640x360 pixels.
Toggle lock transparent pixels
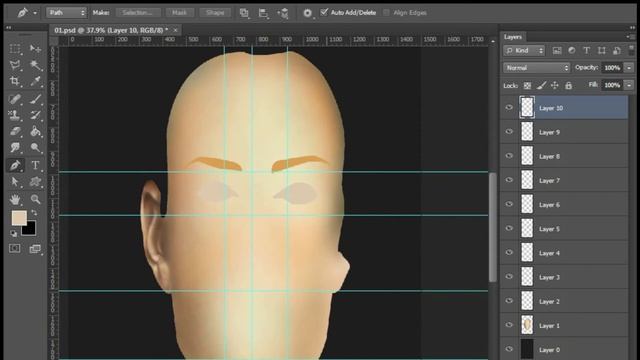click(x=527, y=85)
